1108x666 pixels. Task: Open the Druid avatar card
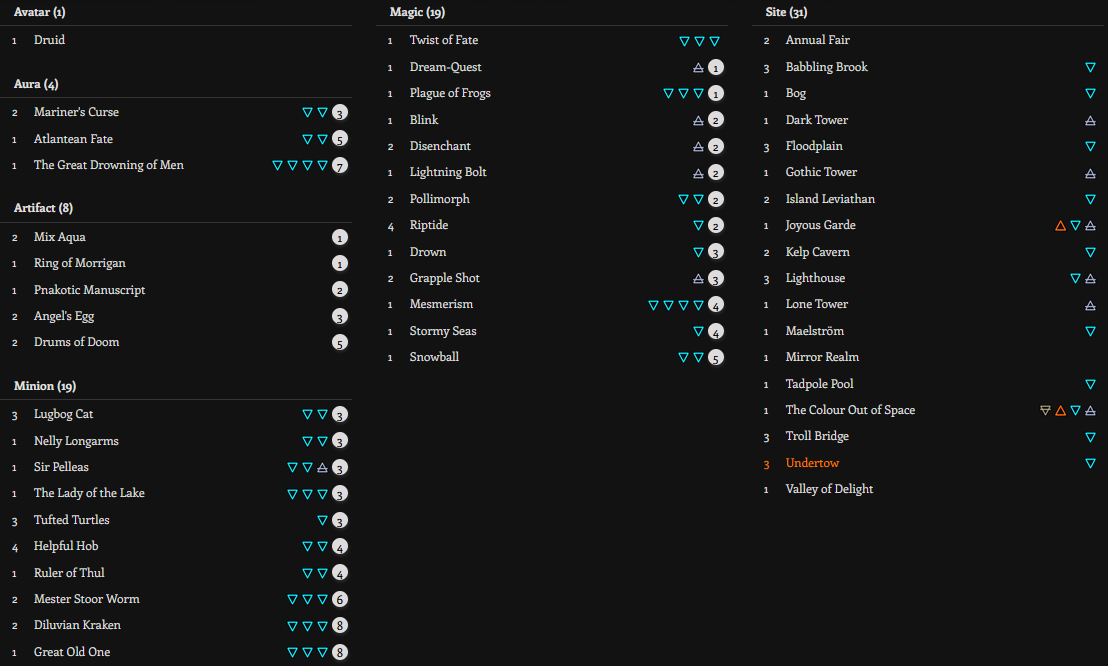49,41
